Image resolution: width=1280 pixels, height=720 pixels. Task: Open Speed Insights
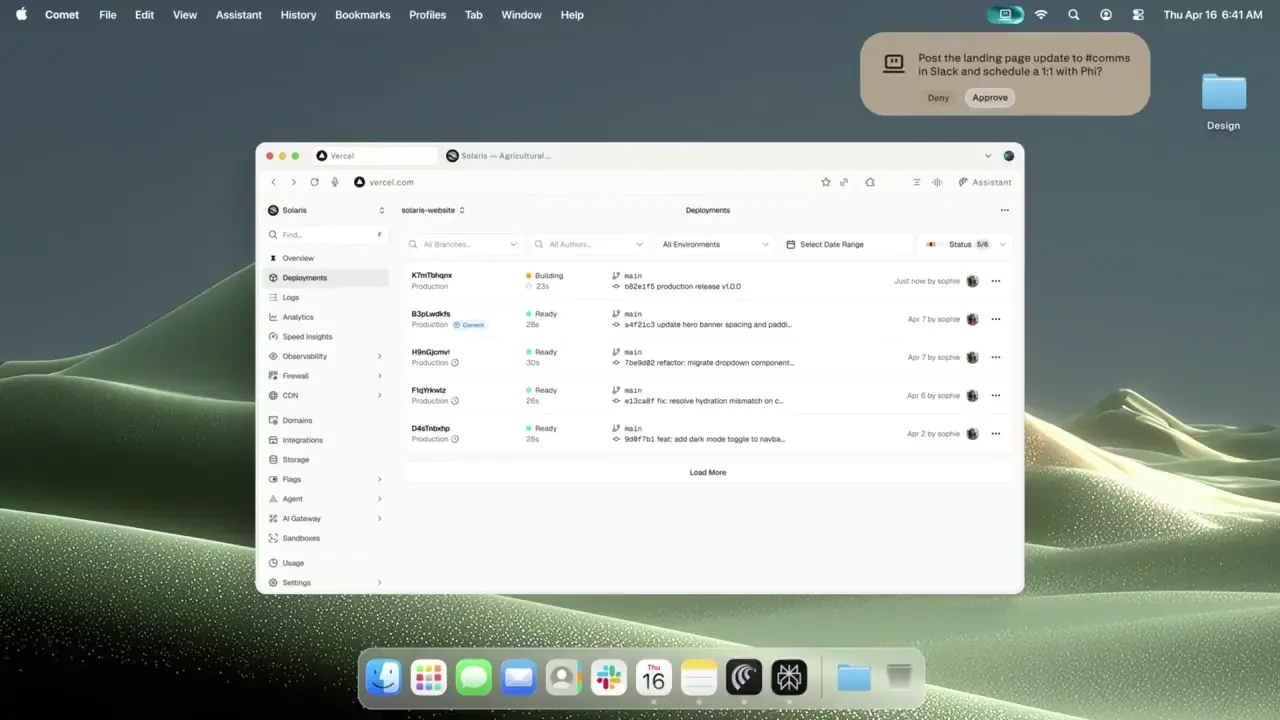coord(326,337)
